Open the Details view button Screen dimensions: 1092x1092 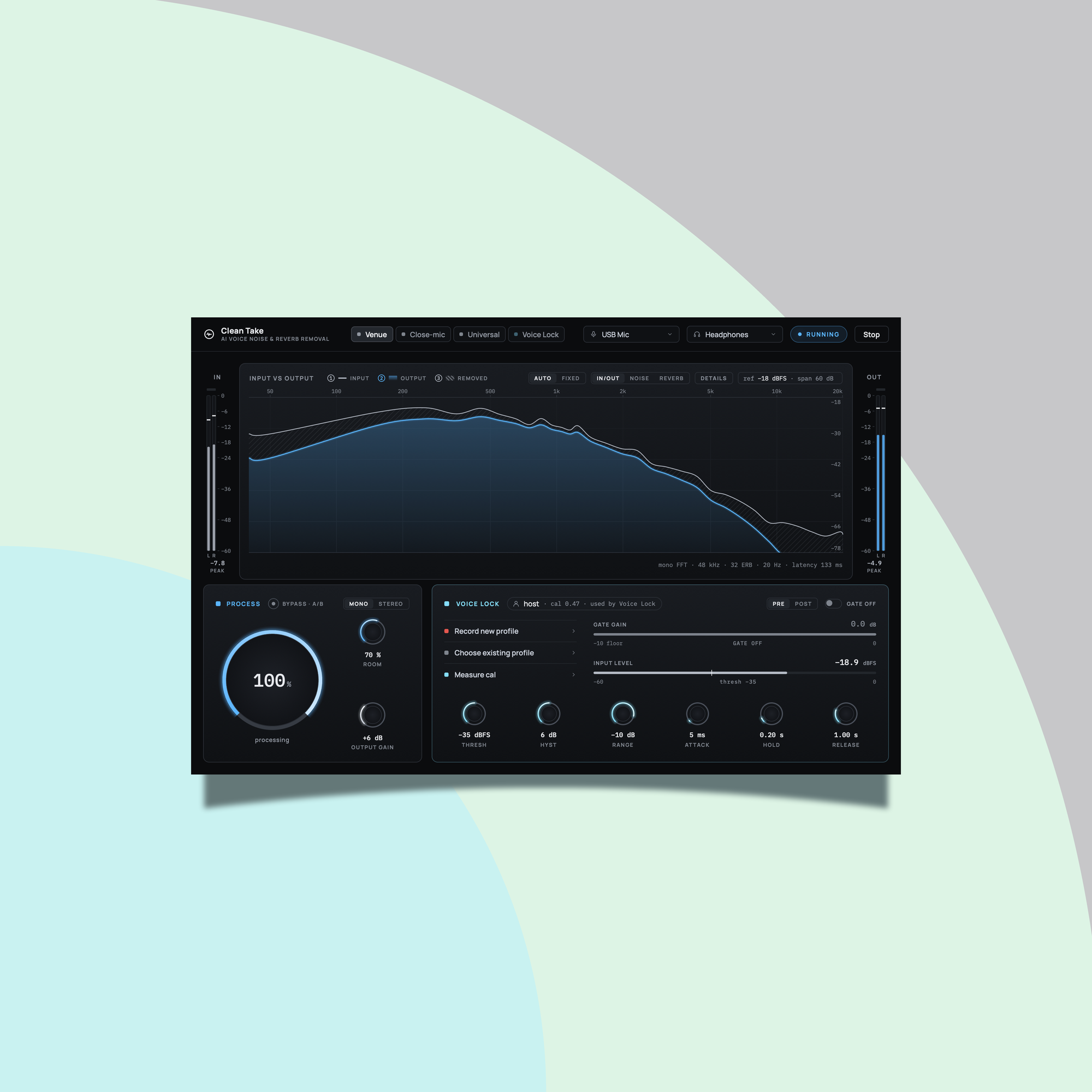coord(714,378)
